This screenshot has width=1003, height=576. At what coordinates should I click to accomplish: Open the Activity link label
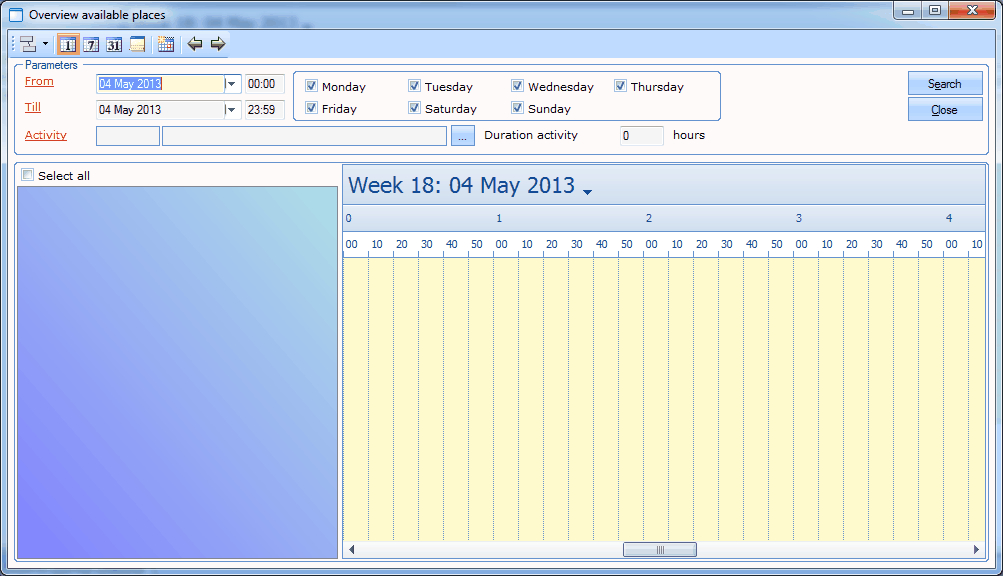[x=46, y=135]
